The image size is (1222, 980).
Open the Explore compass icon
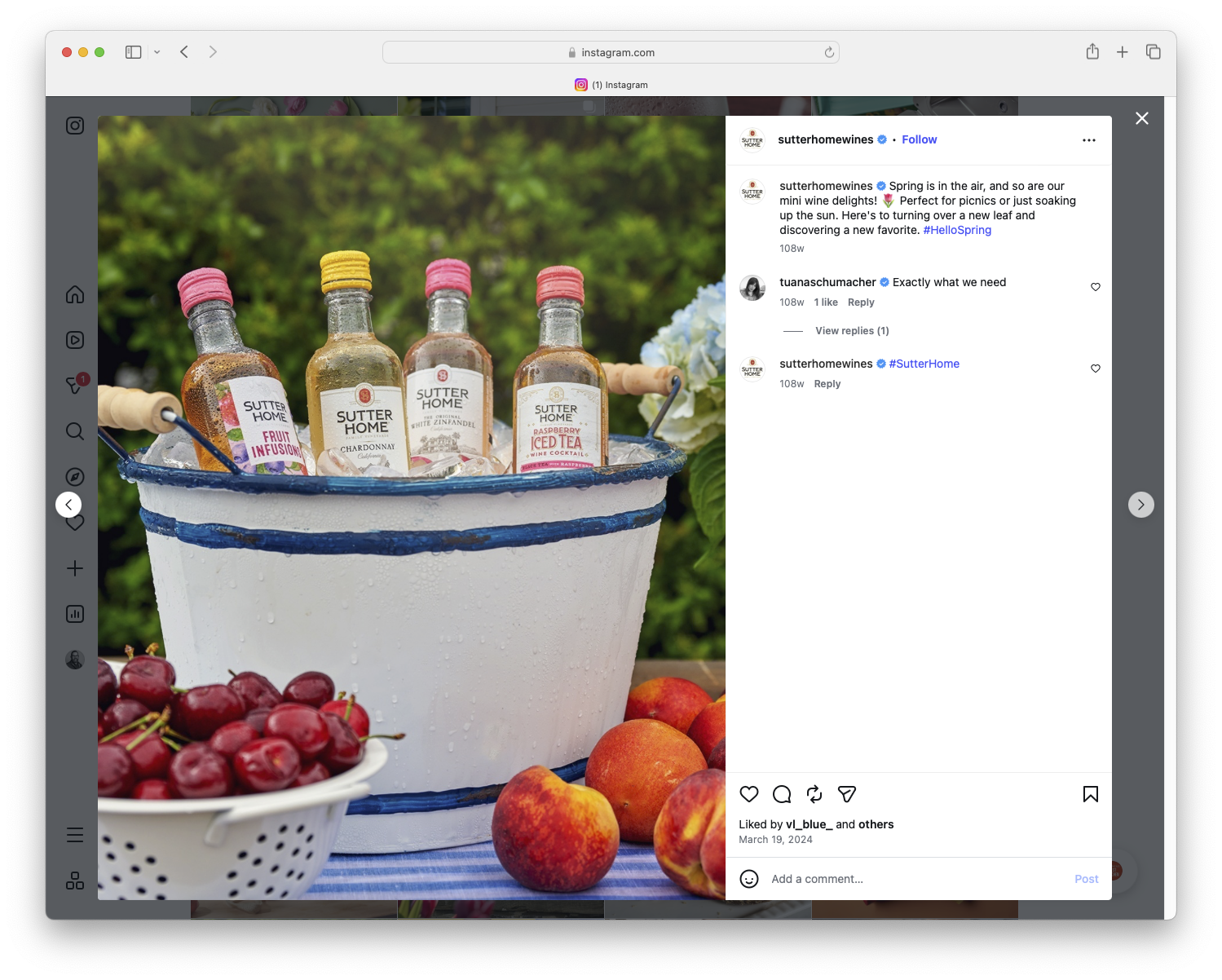click(x=74, y=476)
